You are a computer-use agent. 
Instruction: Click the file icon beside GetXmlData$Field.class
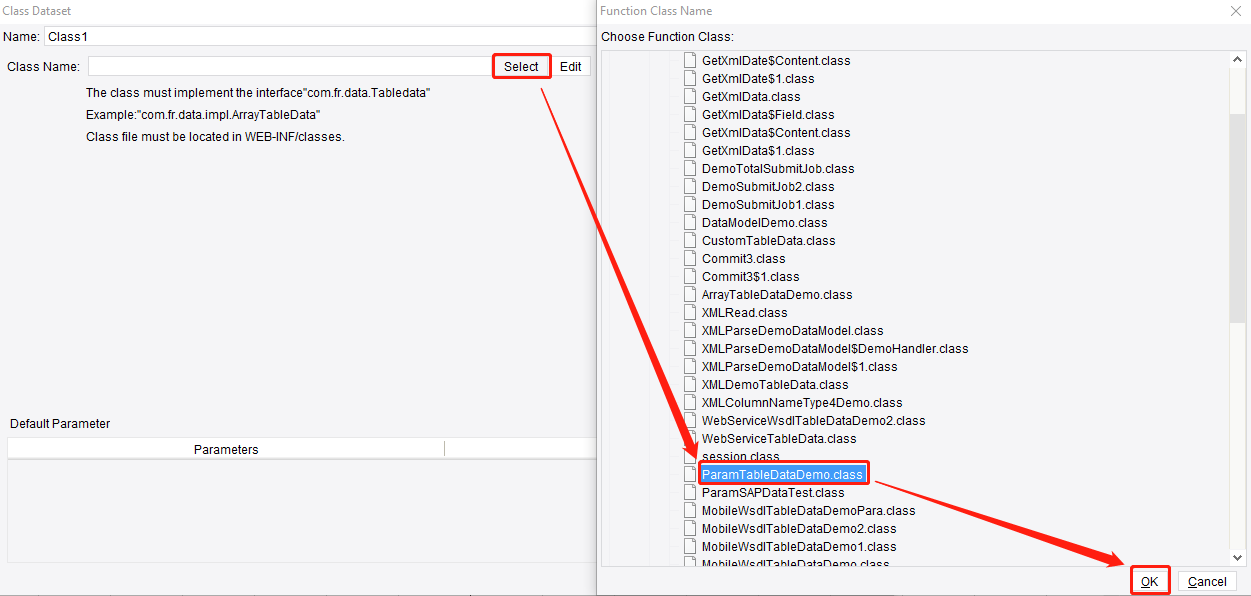coord(689,114)
